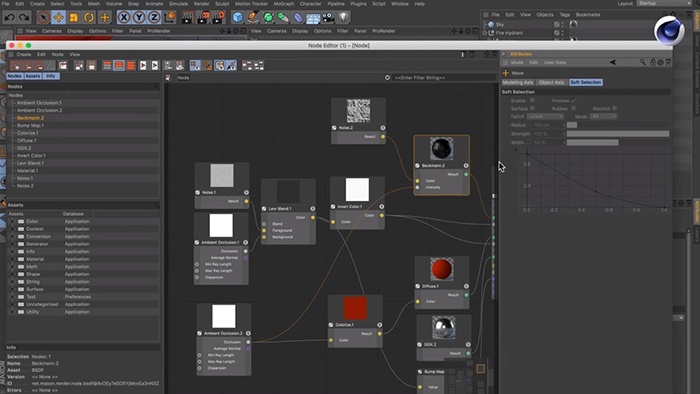The width and height of the screenshot is (700, 394).
Task: Toggle the Rubber checkbox
Action: point(574,108)
